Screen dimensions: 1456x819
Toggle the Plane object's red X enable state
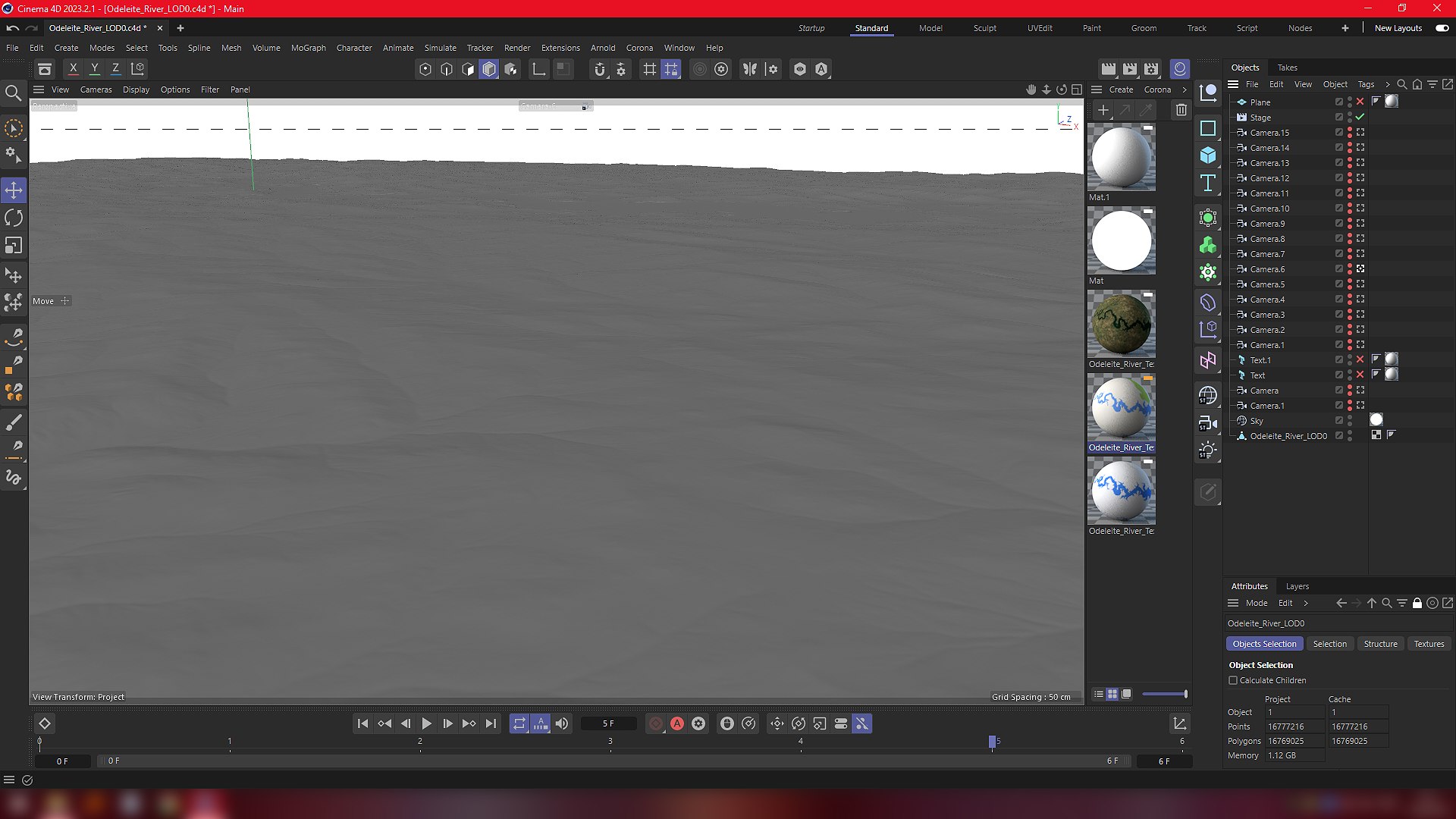(1360, 102)
